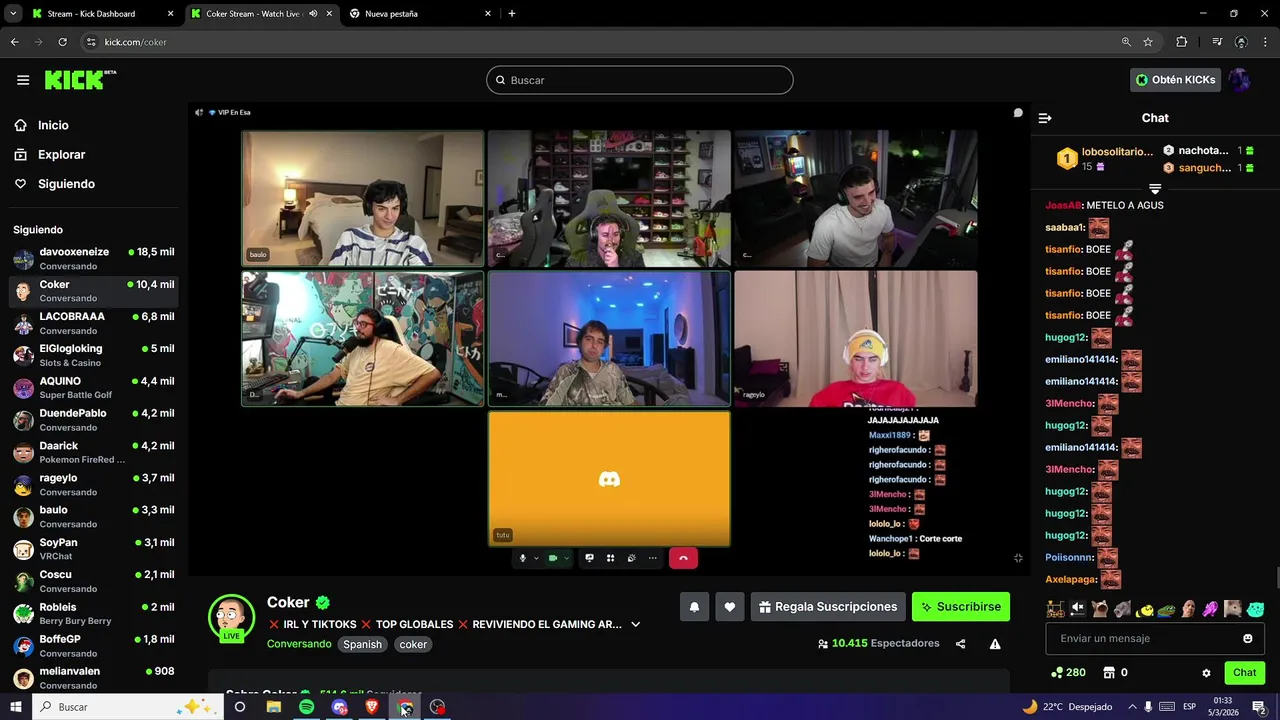
Task: Click the share stream icon
Action: click(x=960, y=644)
